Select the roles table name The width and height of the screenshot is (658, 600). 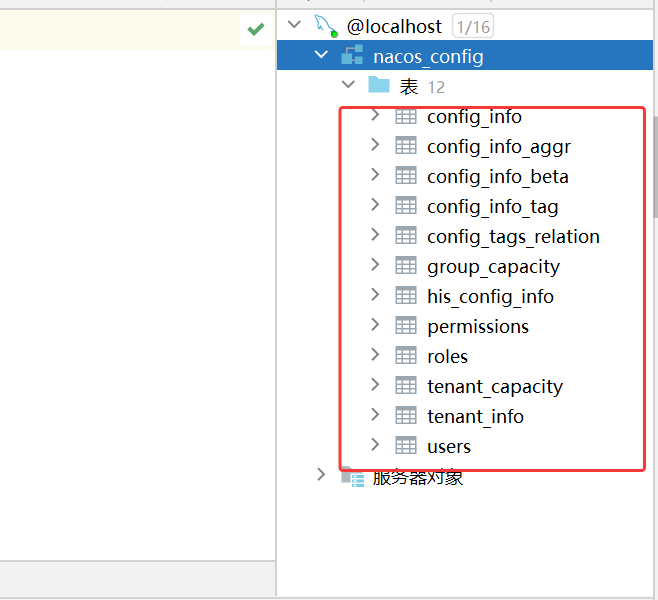click(447, 357)
